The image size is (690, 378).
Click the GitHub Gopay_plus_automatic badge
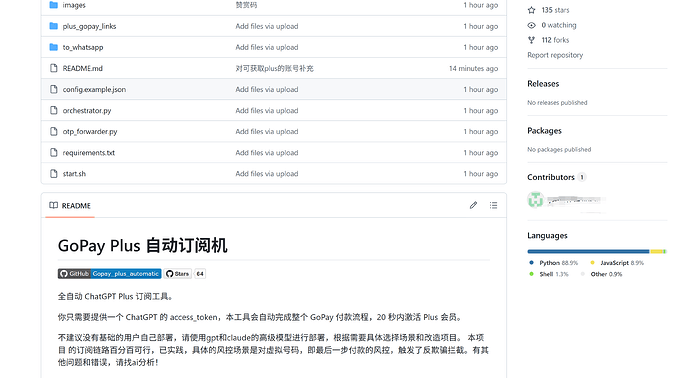pos(110,274)
